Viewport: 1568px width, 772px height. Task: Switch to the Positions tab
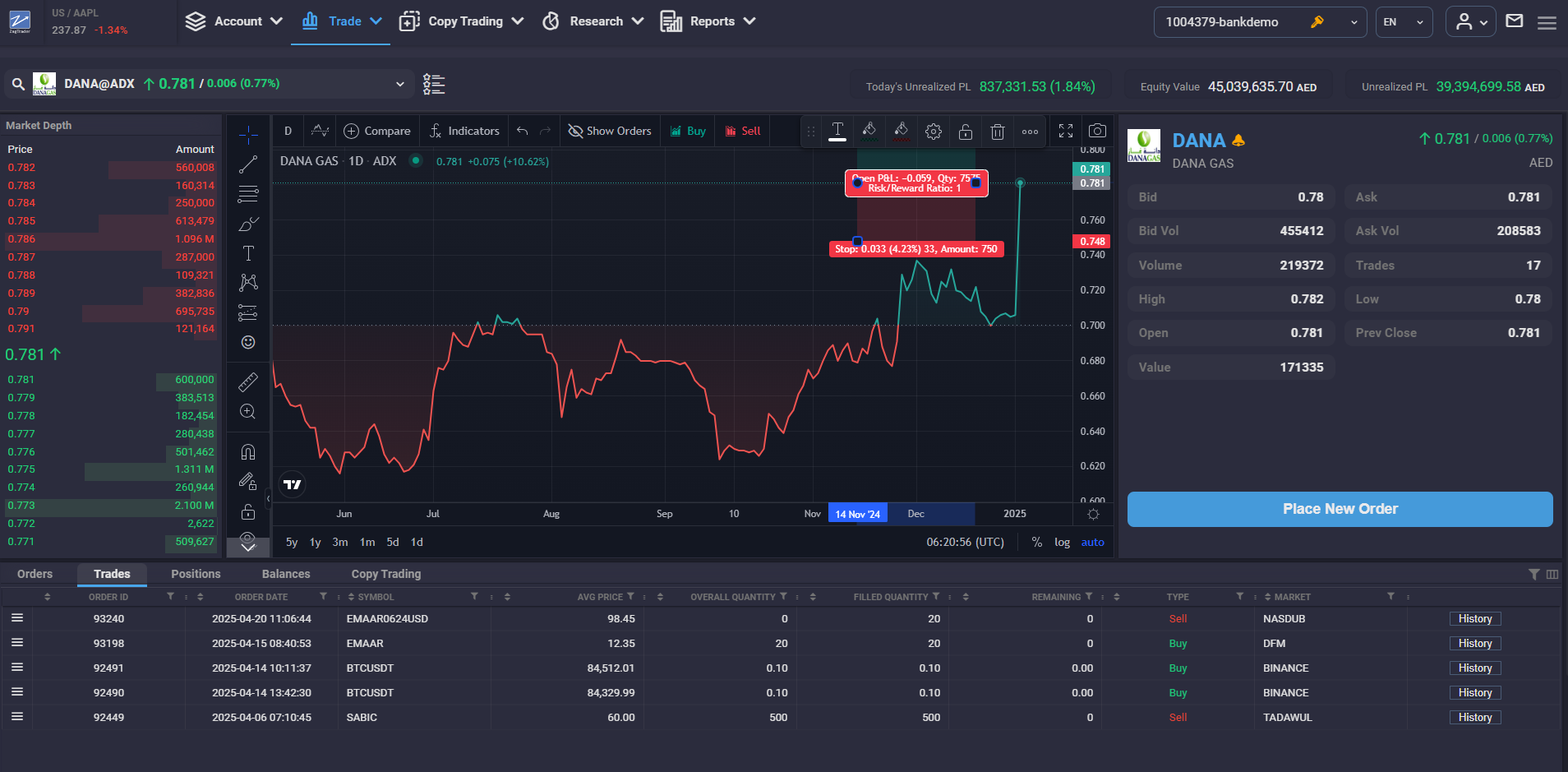tap(195, 573)
